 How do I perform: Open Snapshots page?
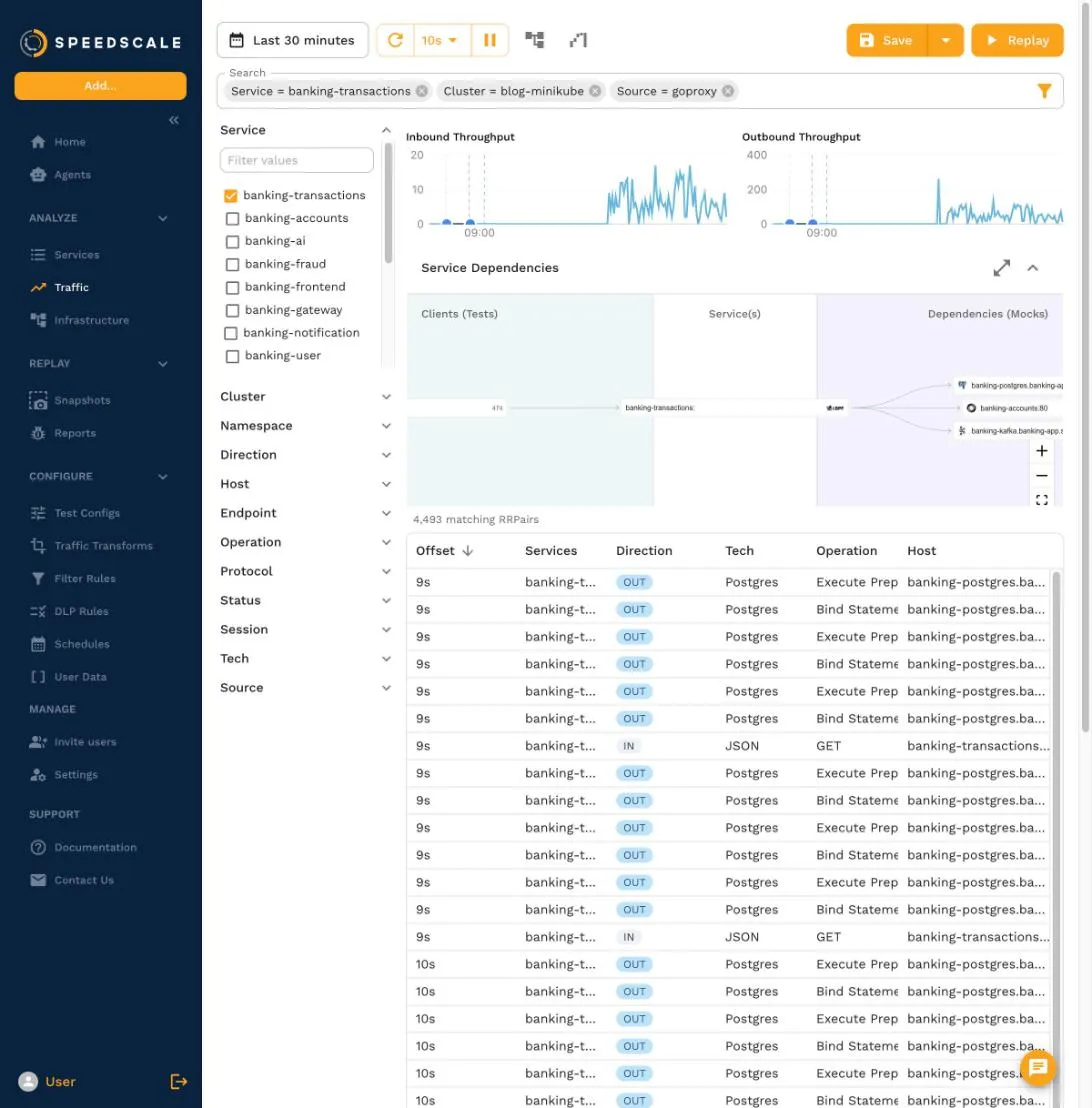click(82, 400)
